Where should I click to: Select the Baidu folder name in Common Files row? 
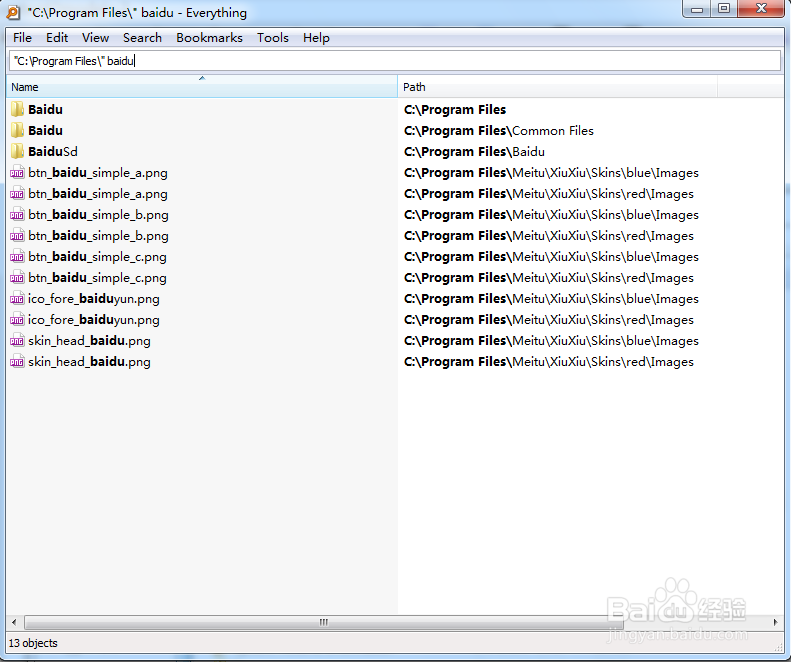[x=45, y=131]
